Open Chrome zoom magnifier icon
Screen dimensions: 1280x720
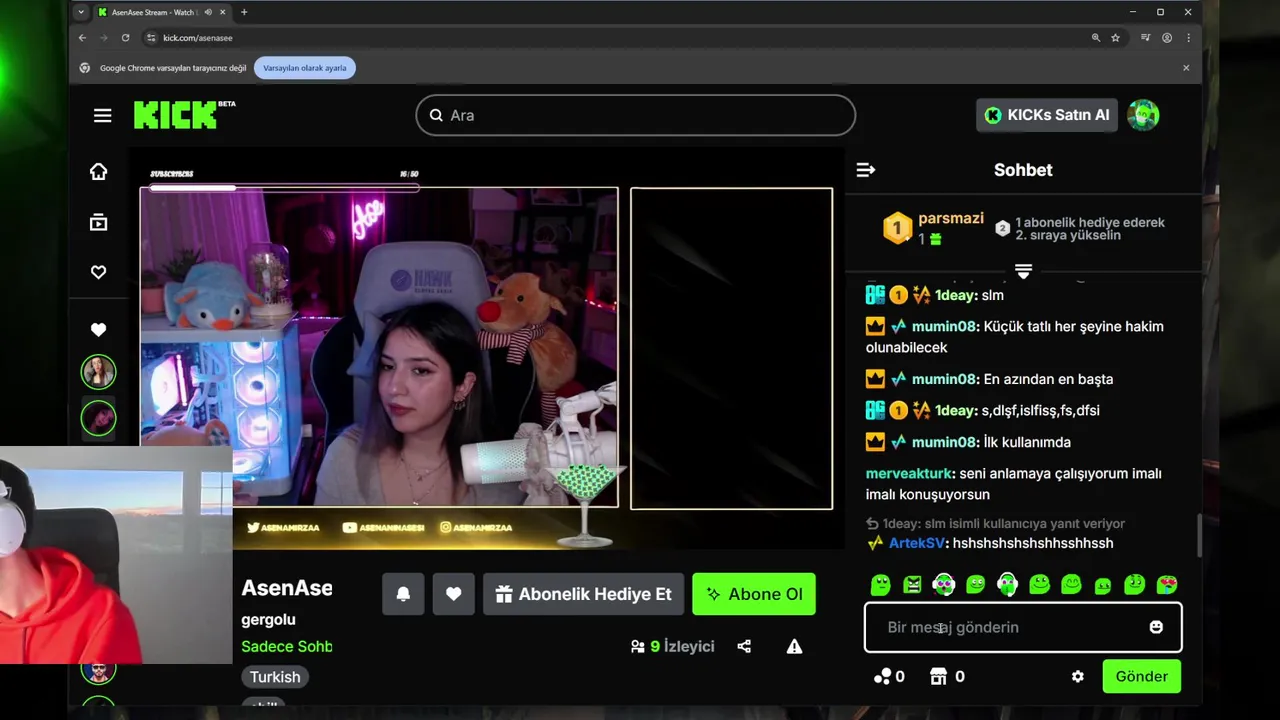pyautogui.click(x=1096, y=38)
